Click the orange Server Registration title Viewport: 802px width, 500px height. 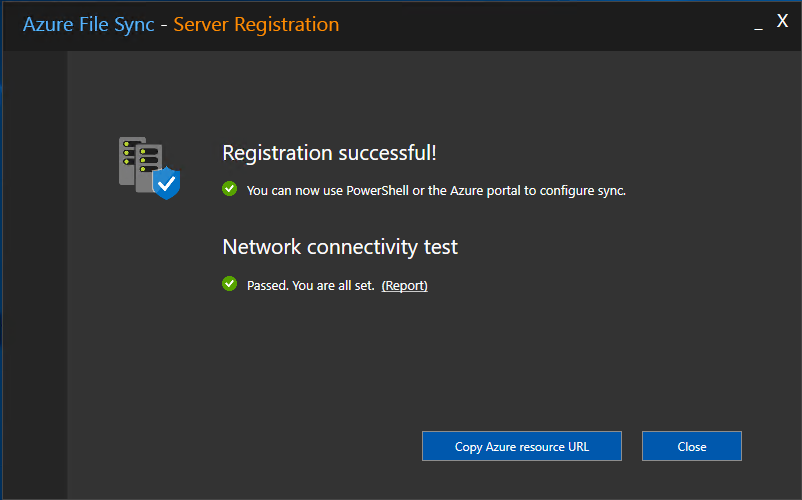click(x=256, y=24)
